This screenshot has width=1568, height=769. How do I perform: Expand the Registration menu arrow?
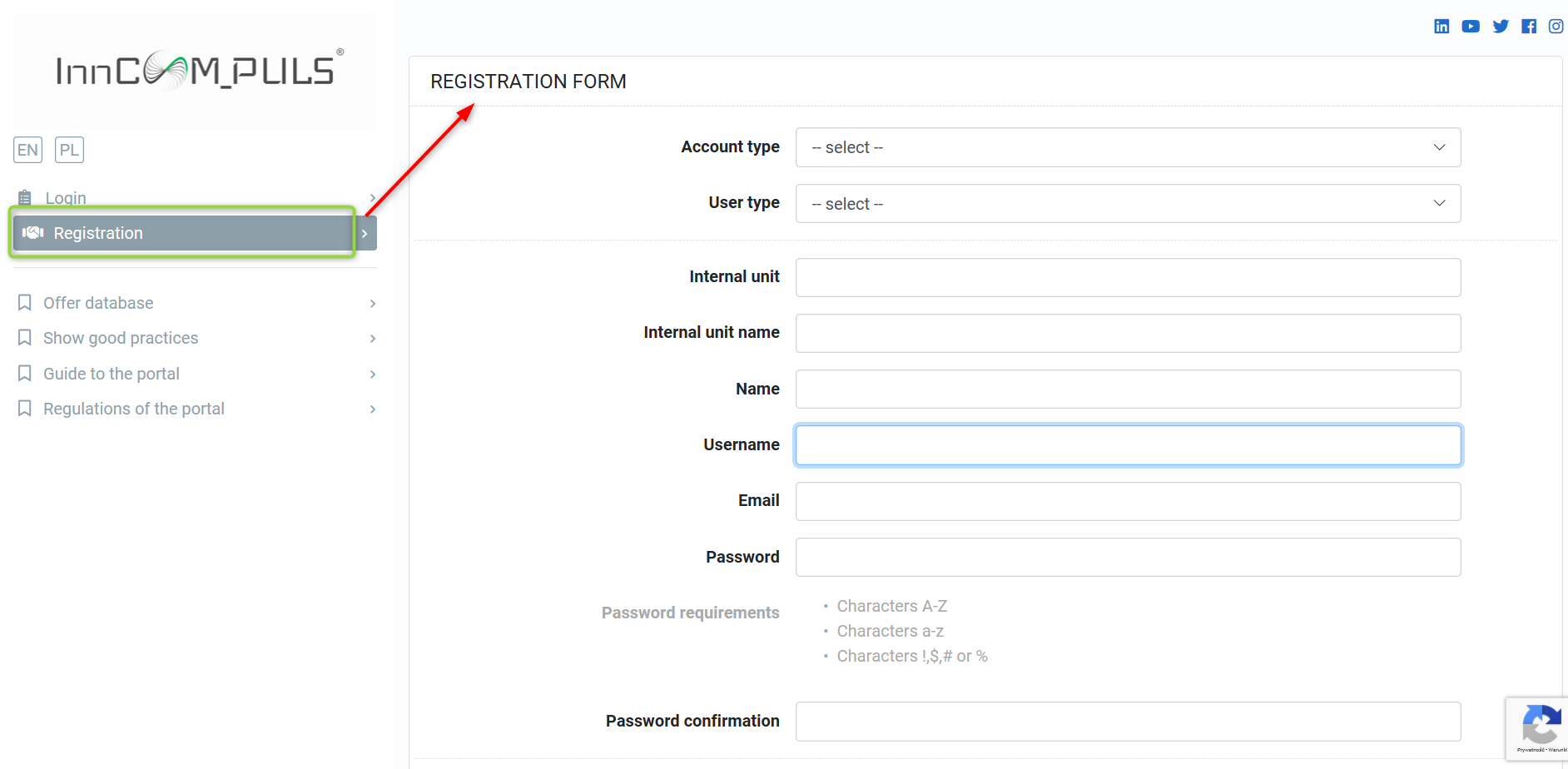(x=365, y=234)
